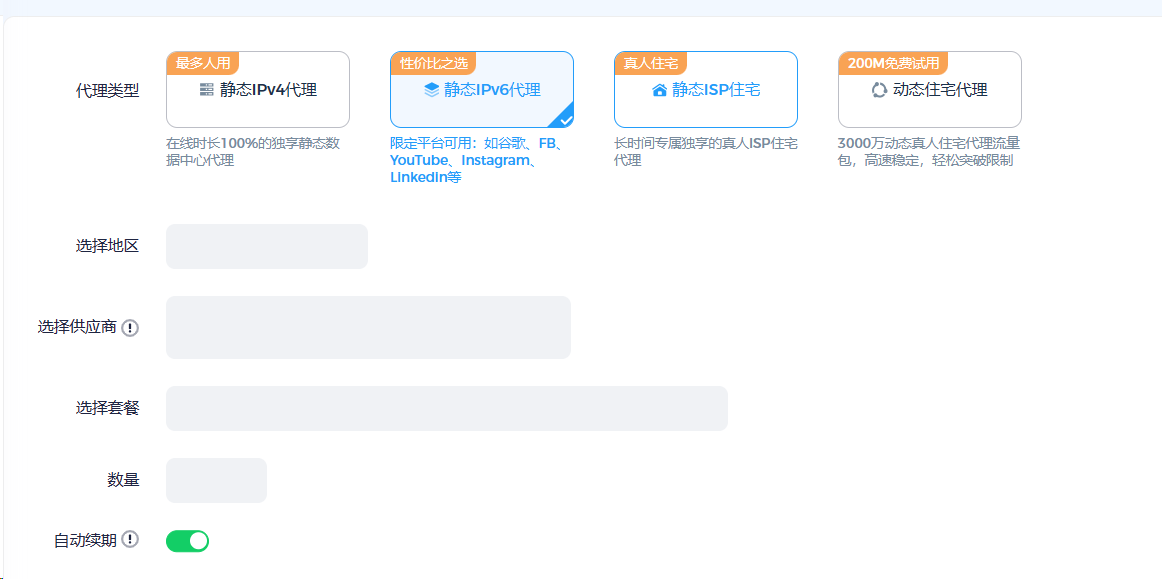Viewport: 1162px width, 579px height.
Task: Click the 数量 quantity input box
Action: (216, 480)
